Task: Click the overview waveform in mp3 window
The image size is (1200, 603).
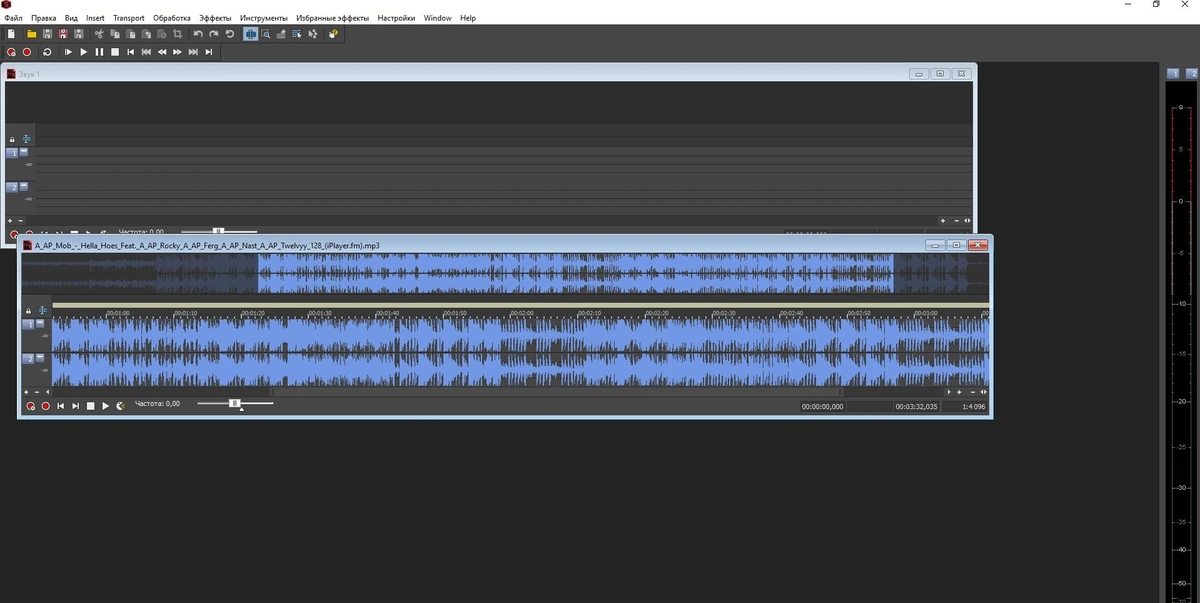Action: pos(505,273)
